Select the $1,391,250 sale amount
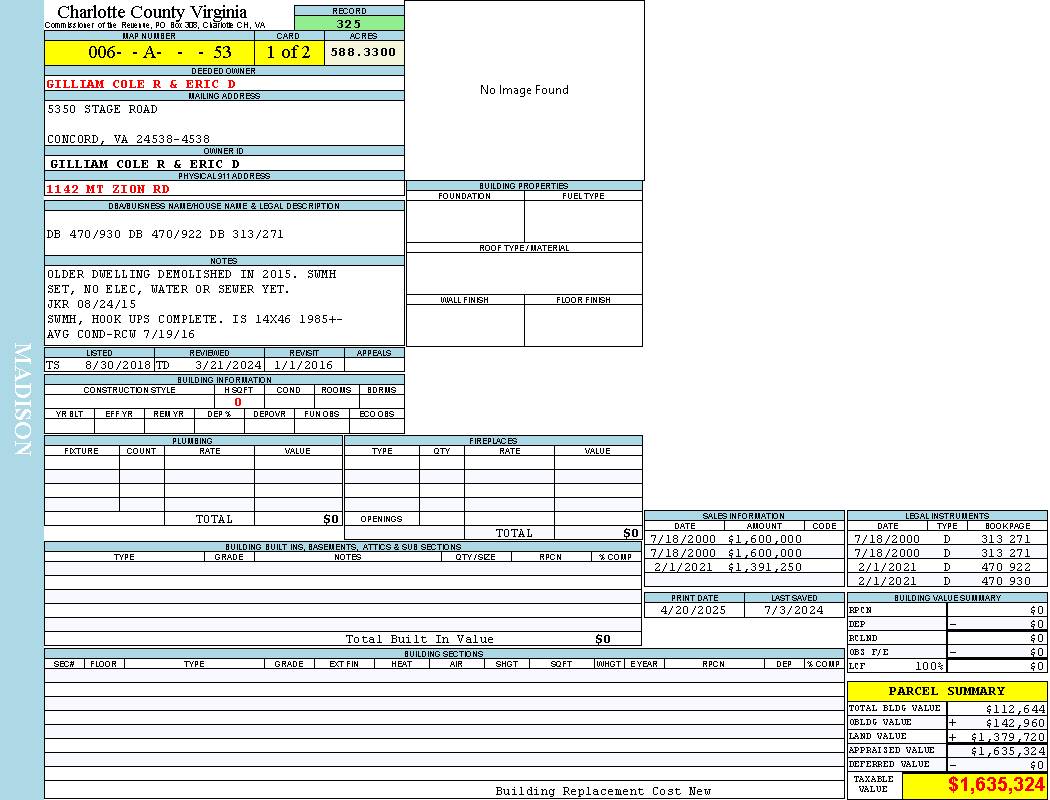The width and height of the screenshot is (1050, 800). [x=764, y=567]
